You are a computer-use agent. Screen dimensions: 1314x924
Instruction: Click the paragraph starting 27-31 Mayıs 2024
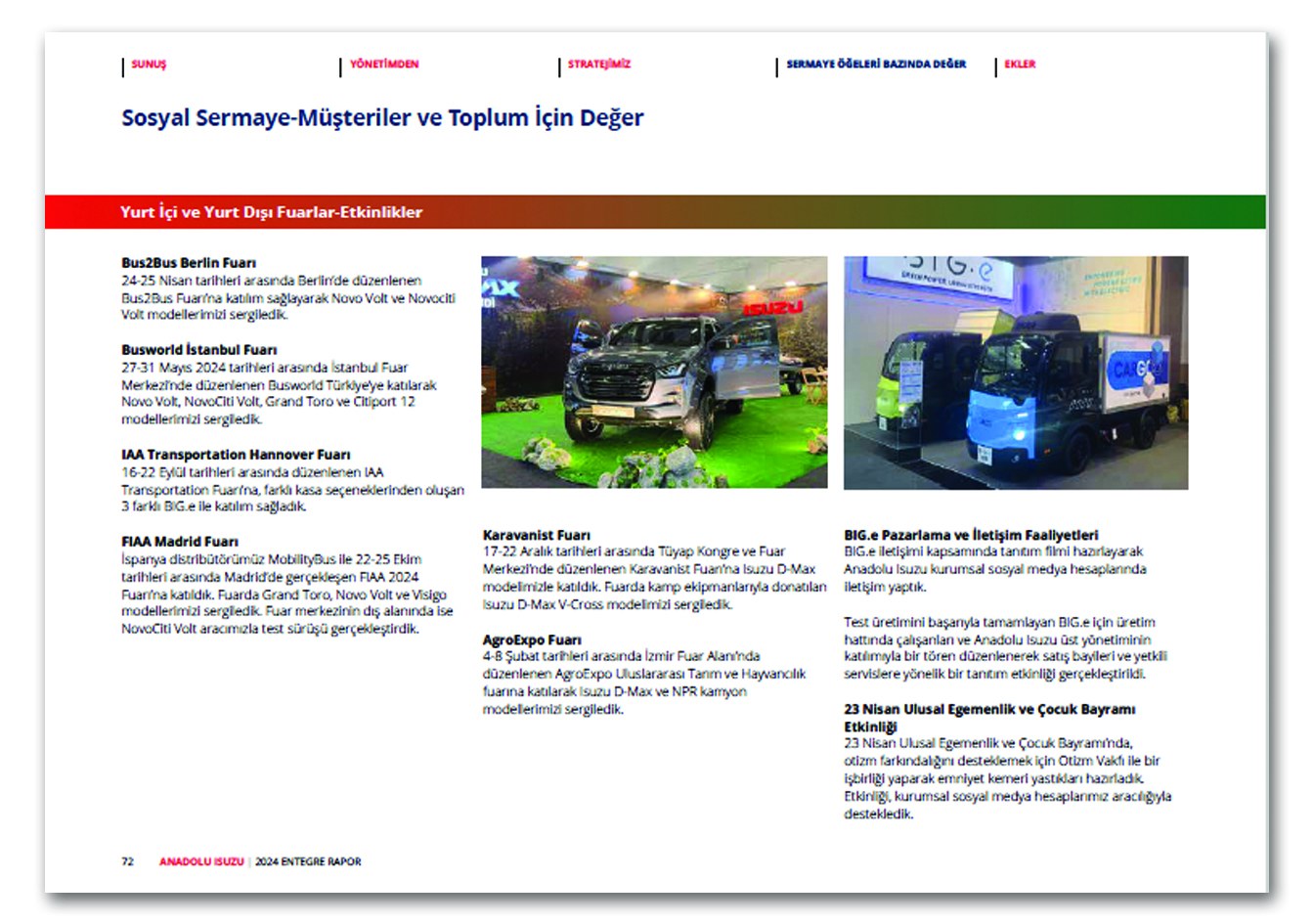point(280,394)
